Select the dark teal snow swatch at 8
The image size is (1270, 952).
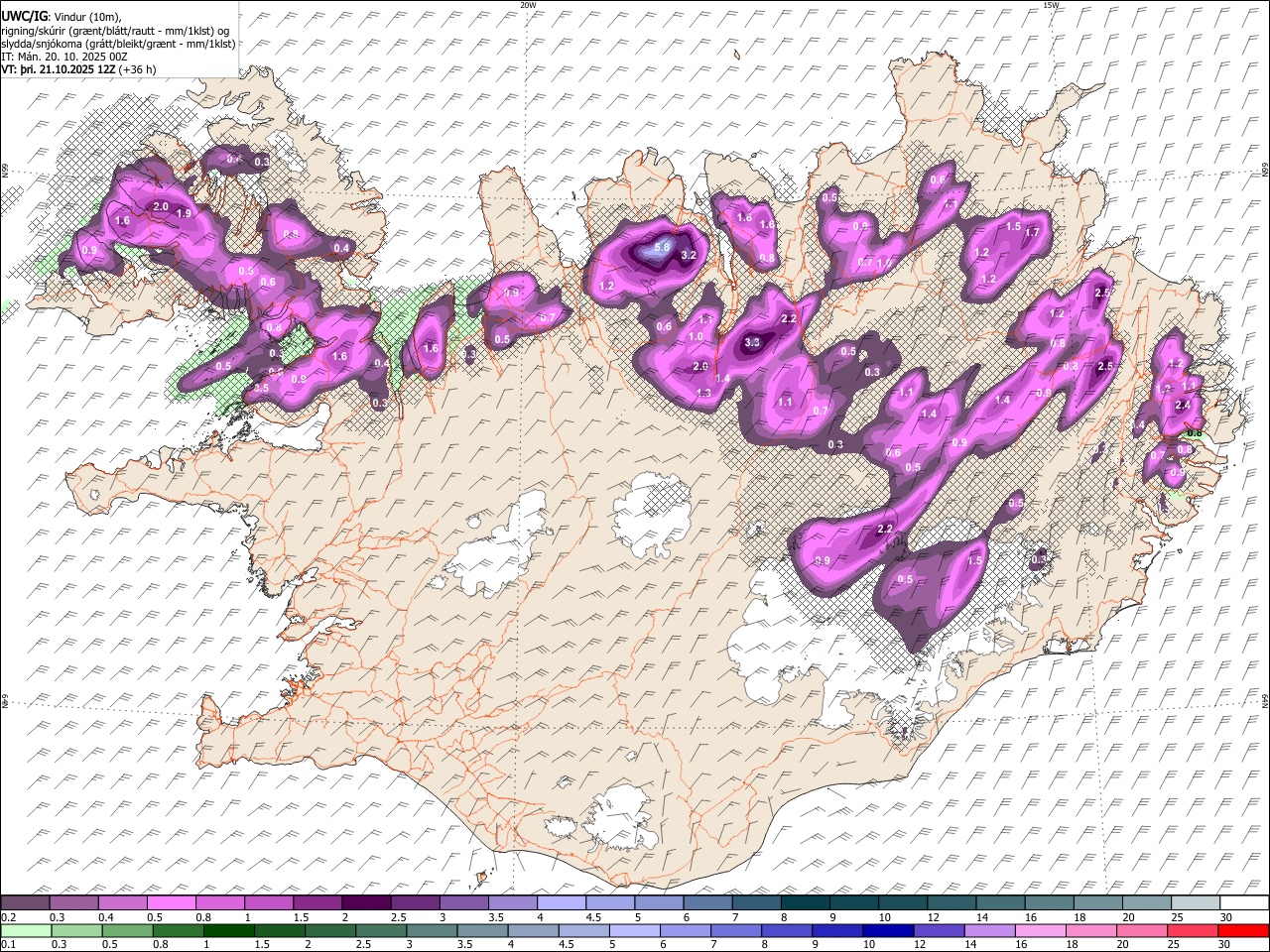pyautogui.click(x=804, y=903)
